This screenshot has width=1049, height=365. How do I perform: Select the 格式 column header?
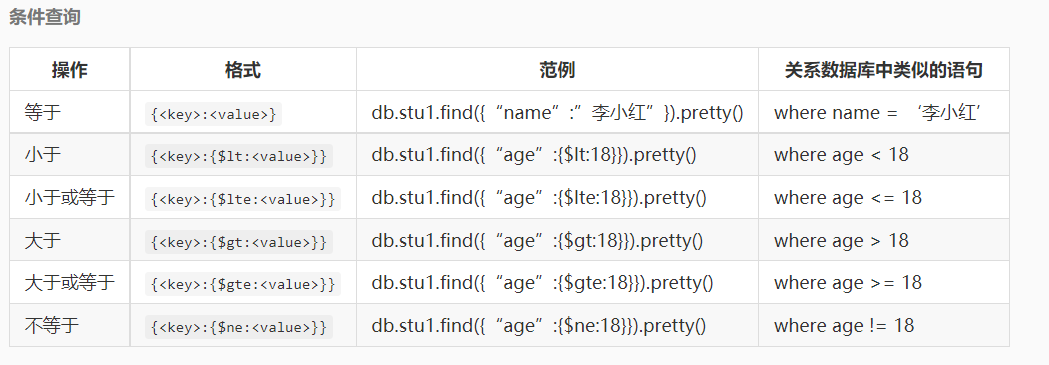pyautogui.click(x=243, y=70)
